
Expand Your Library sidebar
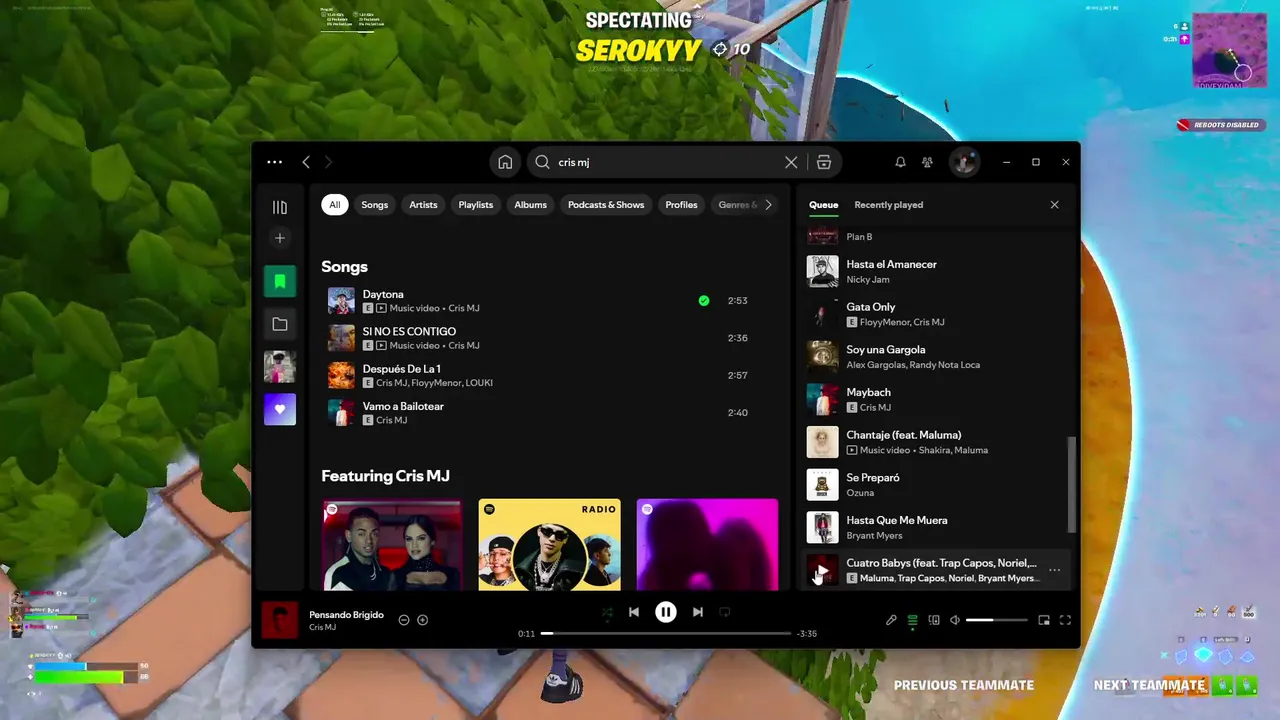click(x=280, y=207)
